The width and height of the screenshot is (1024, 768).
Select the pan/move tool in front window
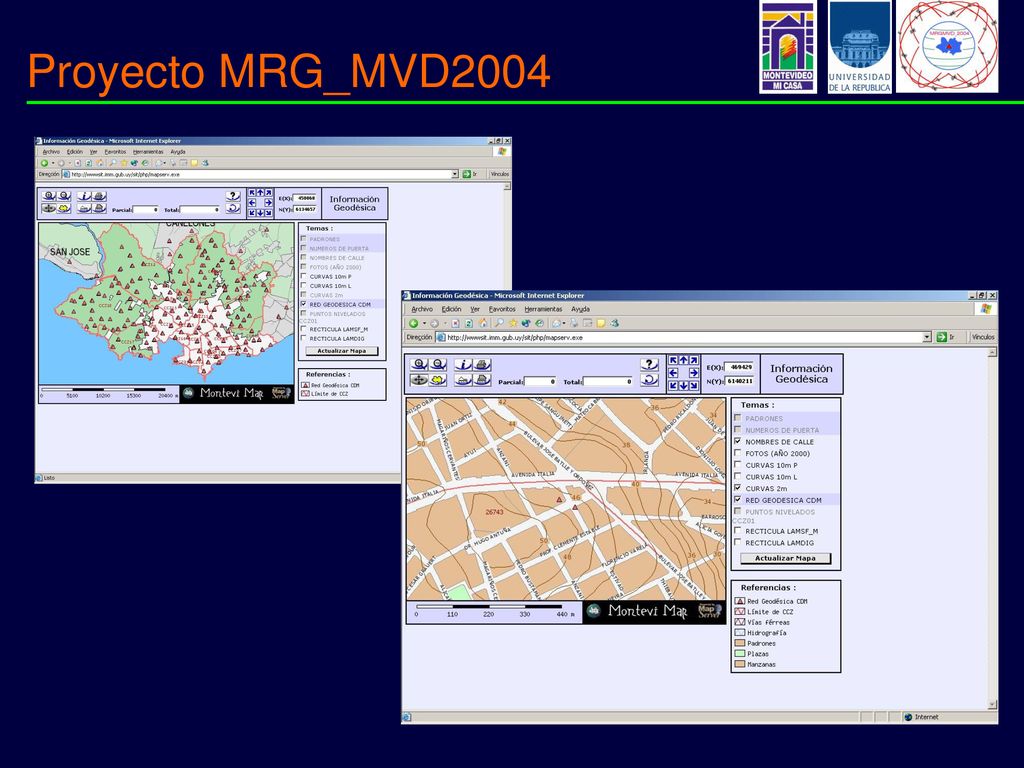[419, 380]
